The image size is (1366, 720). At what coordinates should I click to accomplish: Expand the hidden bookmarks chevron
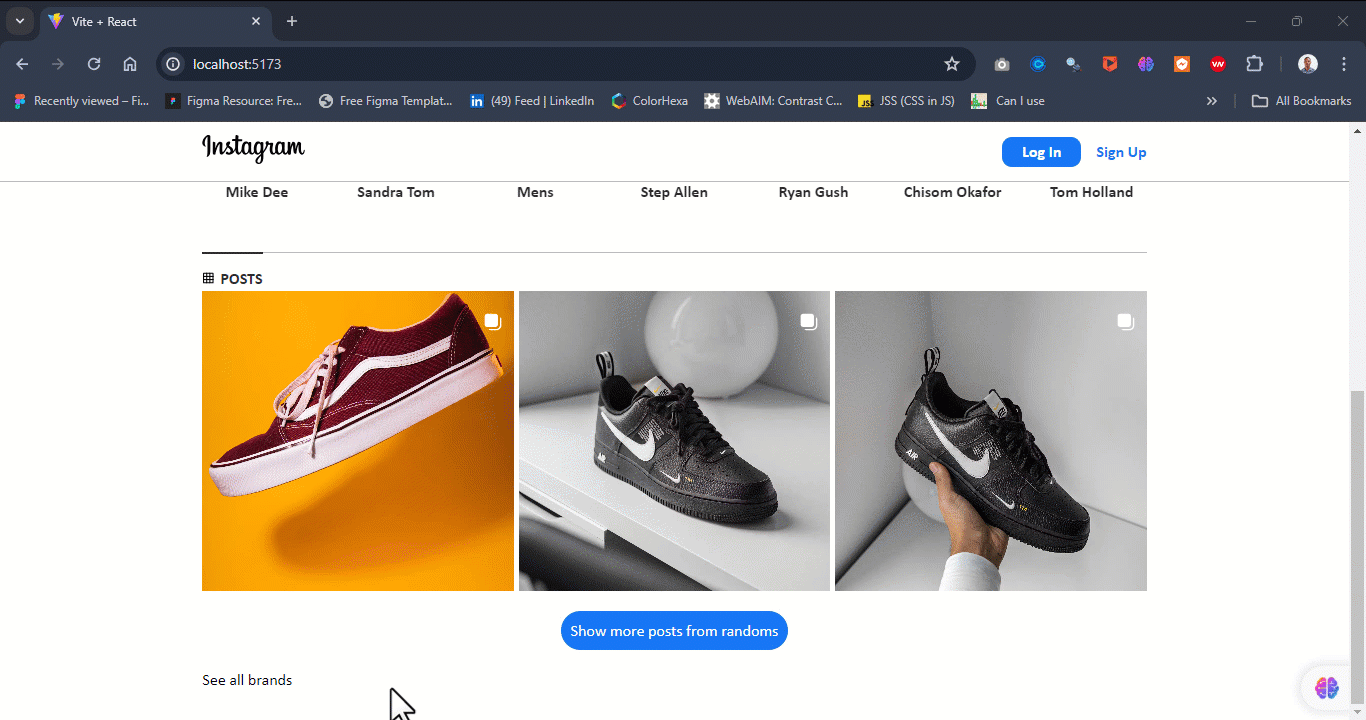(x=1212, y=101)
